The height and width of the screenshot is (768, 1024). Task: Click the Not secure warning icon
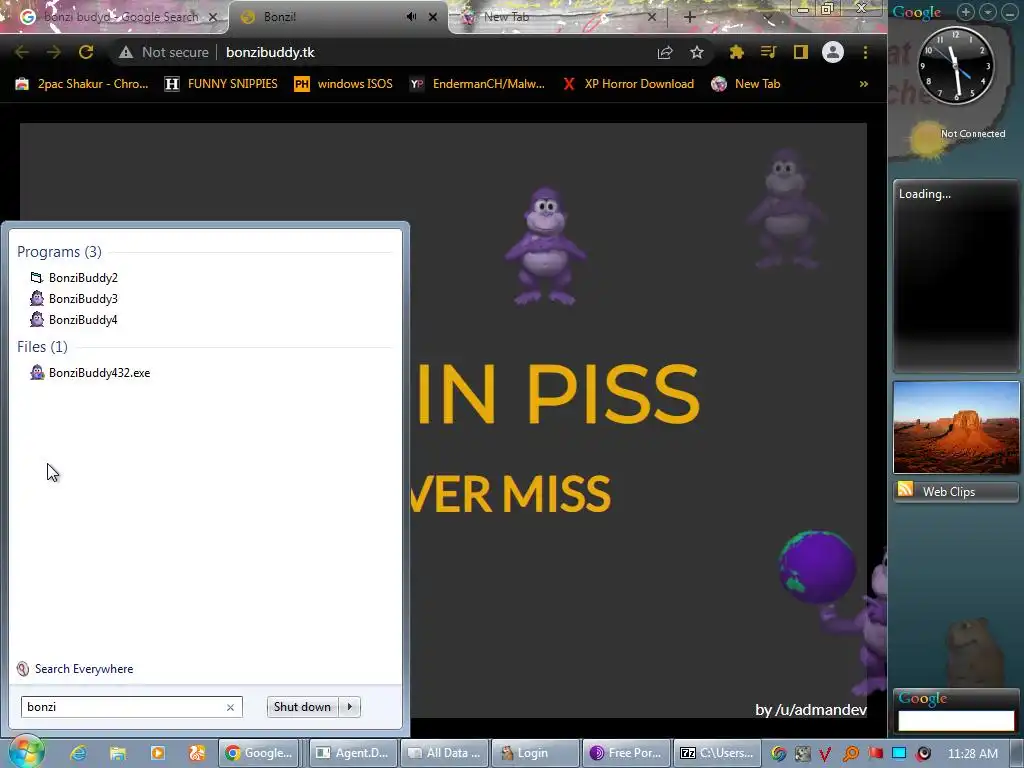(125, 52)
